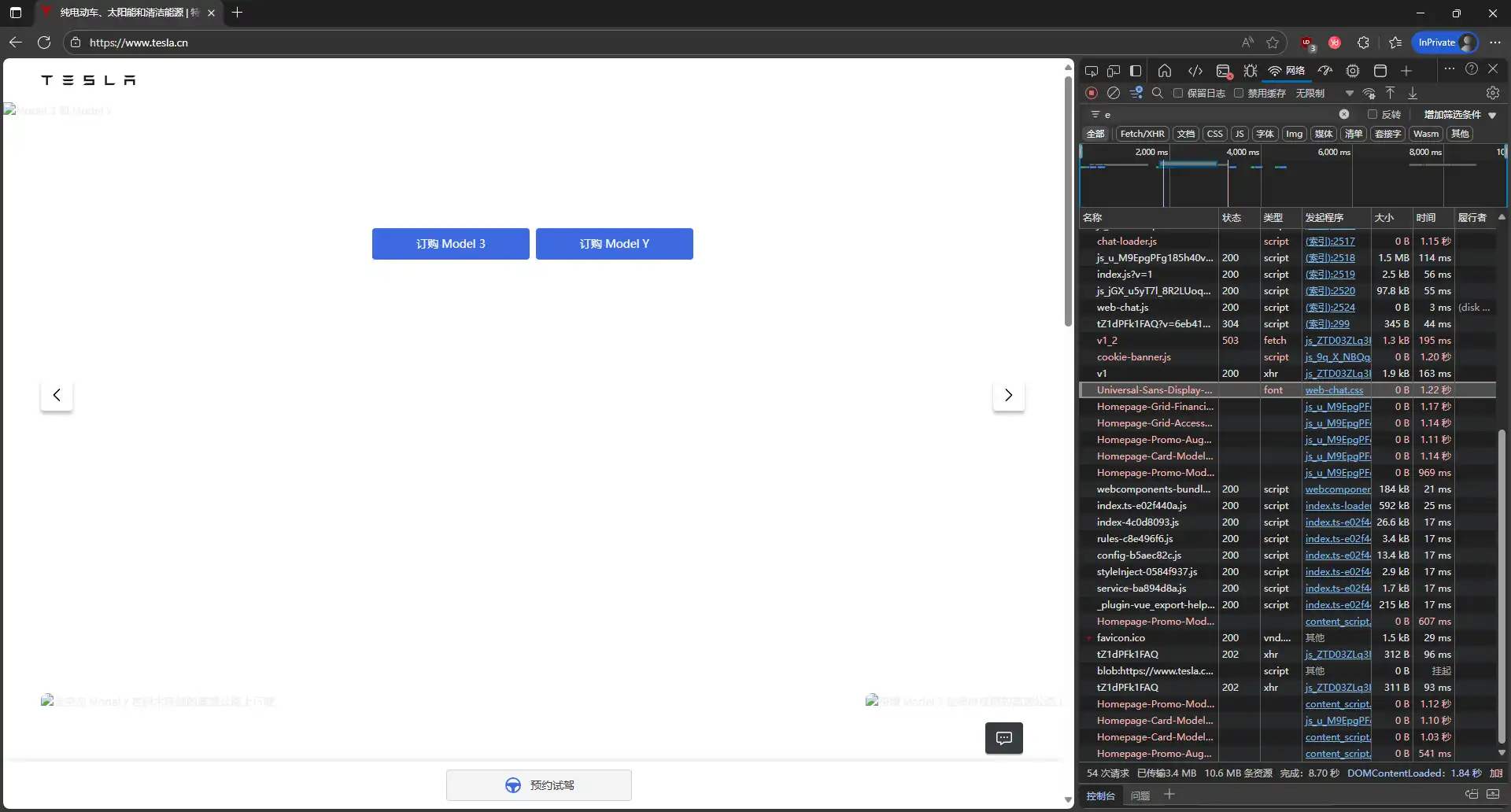Sort by the 大小 column header
Viewport: 1511px width, 812px height.
point(1391,217)
